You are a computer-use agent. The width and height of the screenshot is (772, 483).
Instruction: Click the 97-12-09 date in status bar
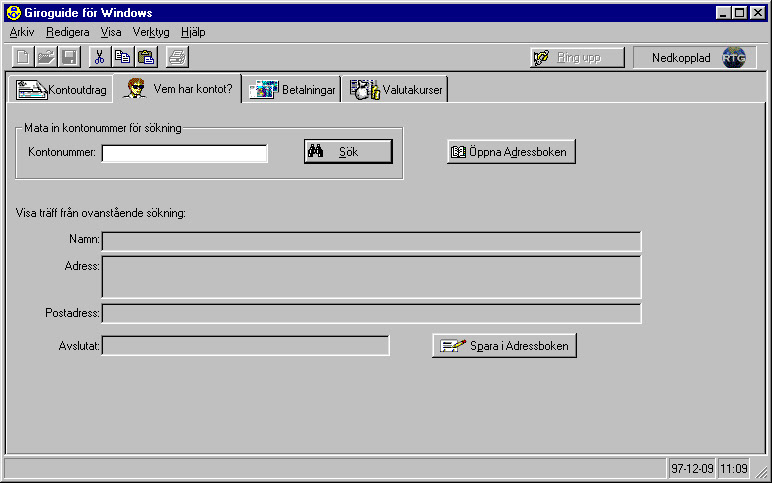pos(692,469)
